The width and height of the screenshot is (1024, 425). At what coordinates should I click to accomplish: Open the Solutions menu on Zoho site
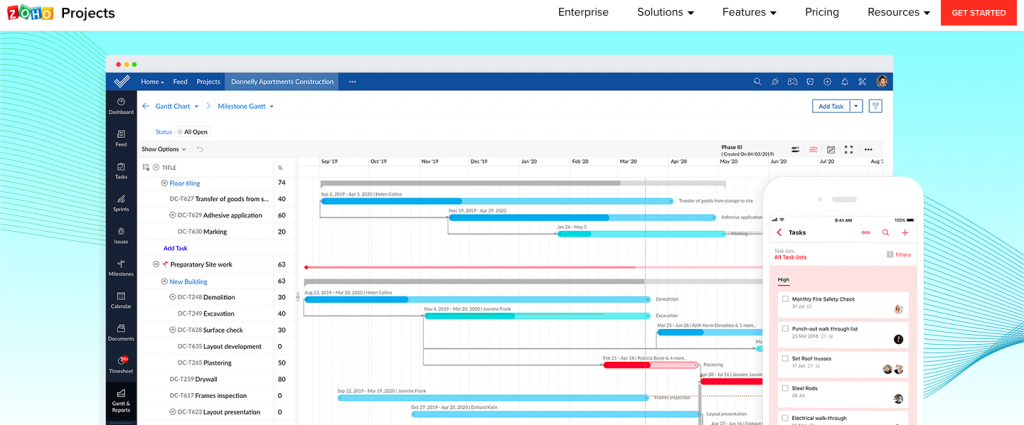coord(665,12)
